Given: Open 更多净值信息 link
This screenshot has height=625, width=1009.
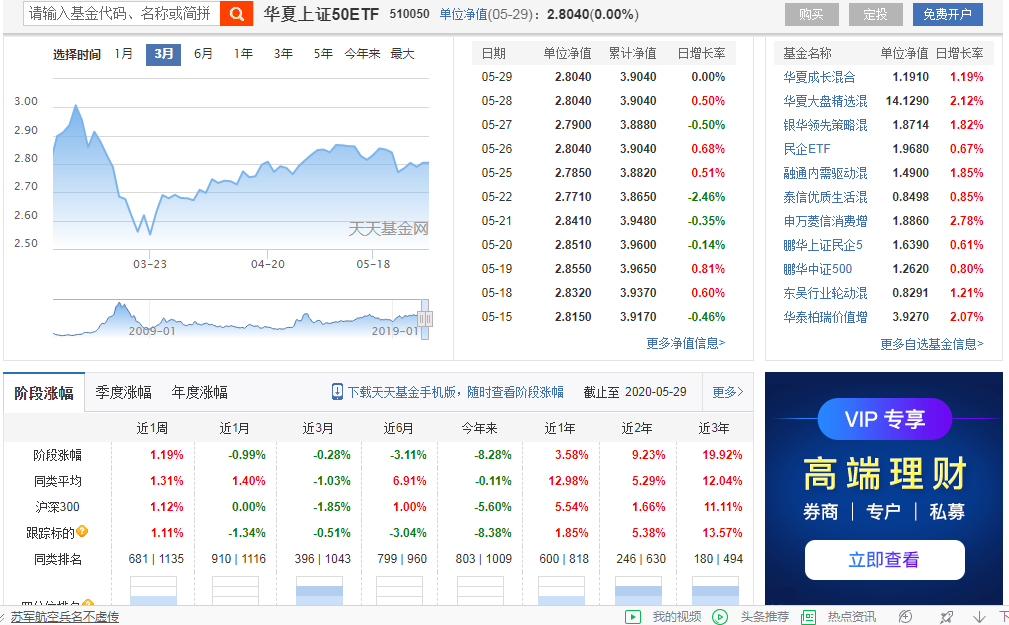Looking at the screenshot, I should point(686,343).
